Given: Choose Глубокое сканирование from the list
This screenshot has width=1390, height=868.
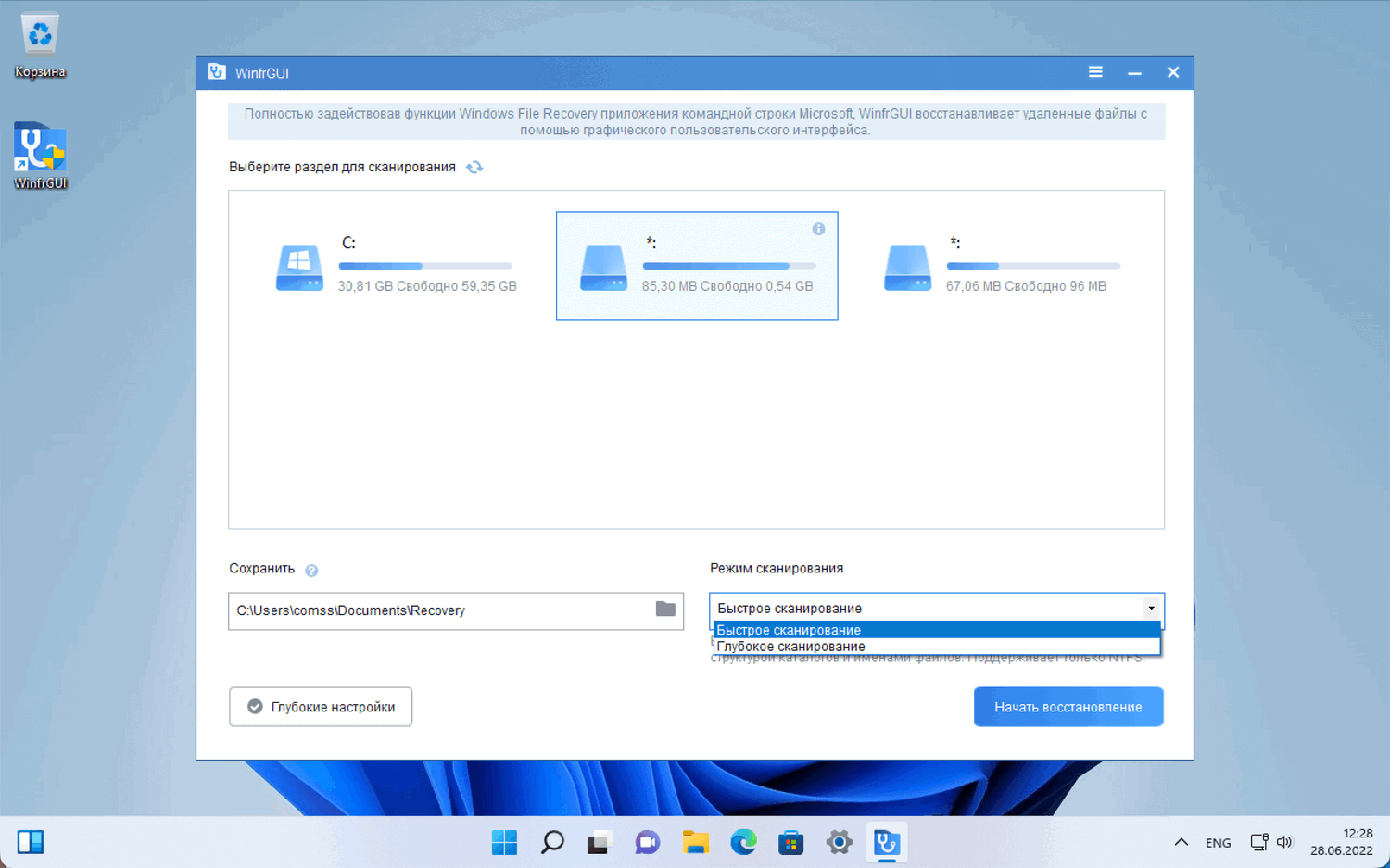Looking at the screenshot, I should pos(937,647).
